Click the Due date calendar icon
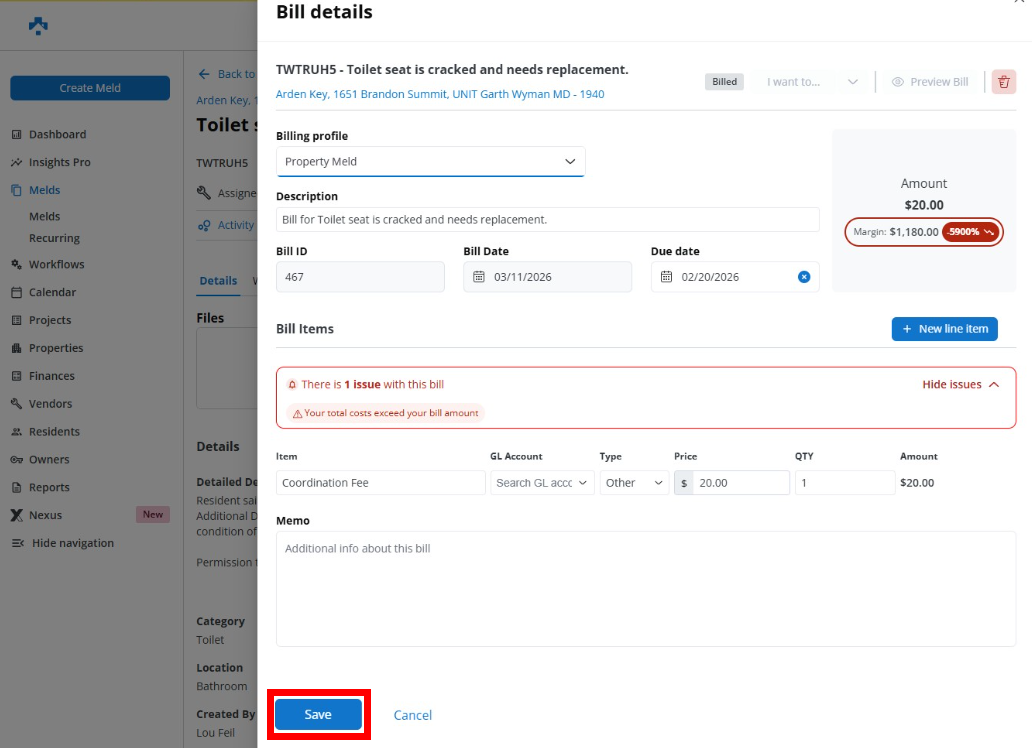This screenshot has width=1032, height=748. [667, 277]
